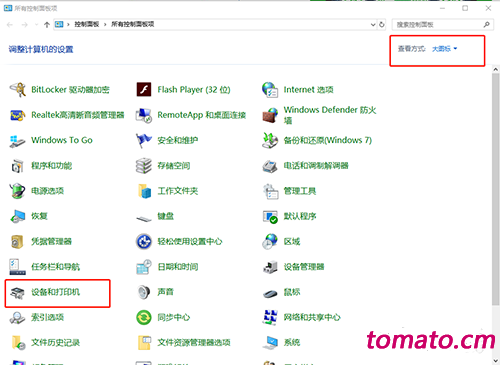The image size is (500, 365).
Task: Open the 日期和时间 icon
Action: pyautogui.click(x=144, y=267)
